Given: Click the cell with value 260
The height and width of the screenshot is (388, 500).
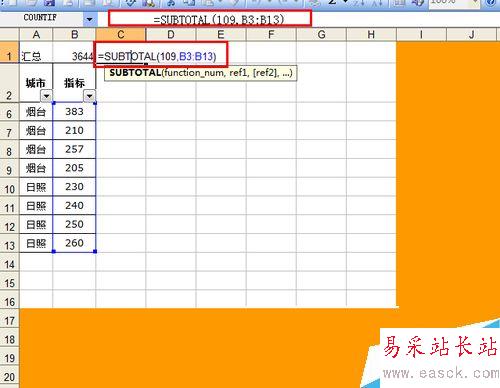Looking at the screenshot, I should point(74,243).
